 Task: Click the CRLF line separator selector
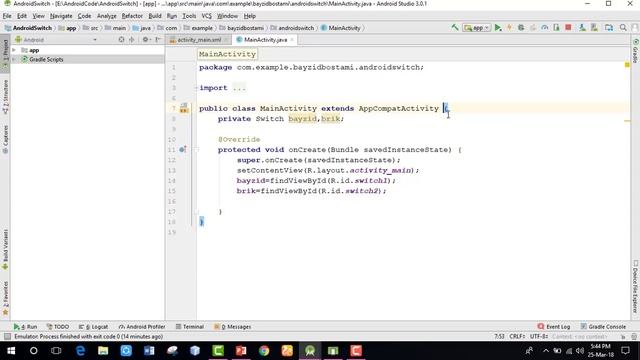tap(517, 336)
